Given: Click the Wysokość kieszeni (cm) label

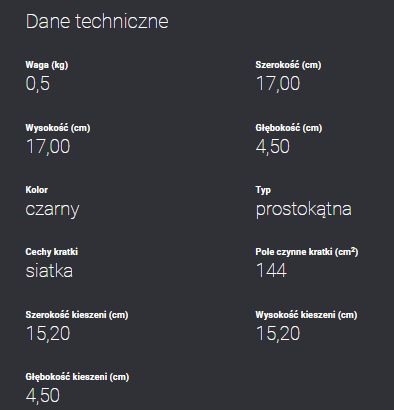Looking at the screenshot, I should click(306, 315).
